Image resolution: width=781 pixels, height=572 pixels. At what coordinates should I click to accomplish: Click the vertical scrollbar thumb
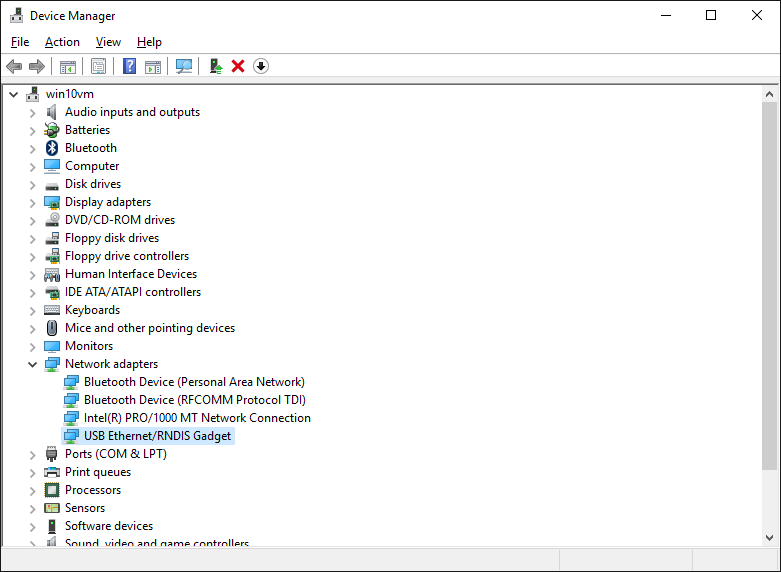[x=769, y=285]
